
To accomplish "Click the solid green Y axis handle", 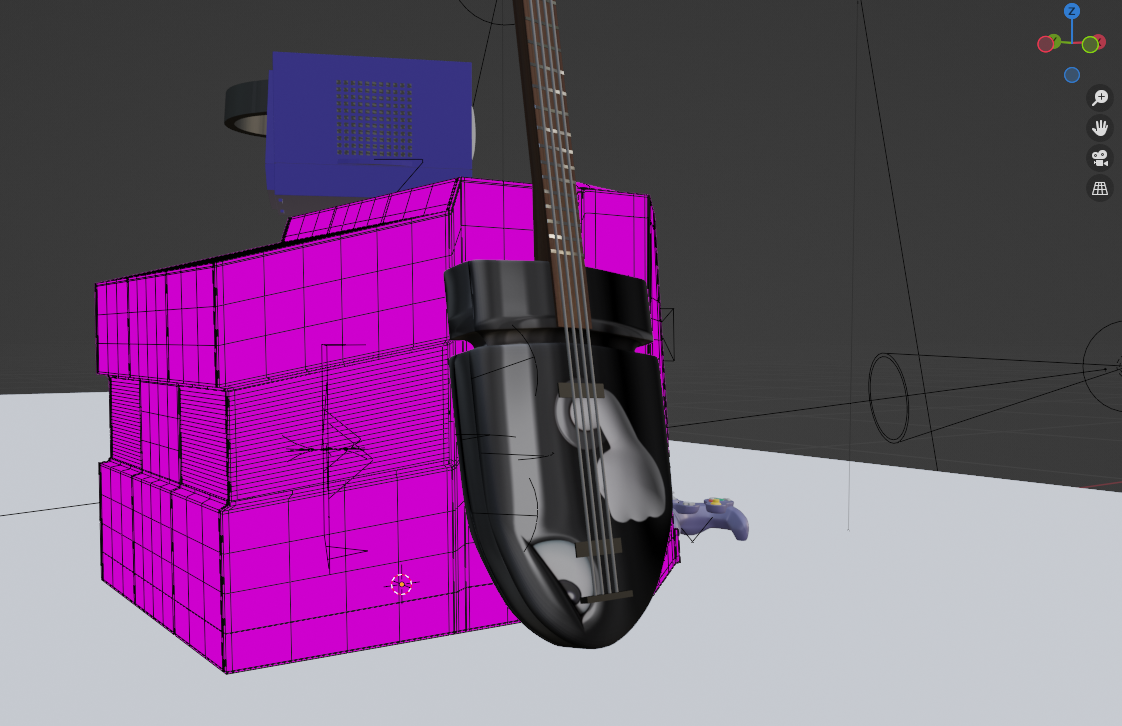I will 1056,41.
